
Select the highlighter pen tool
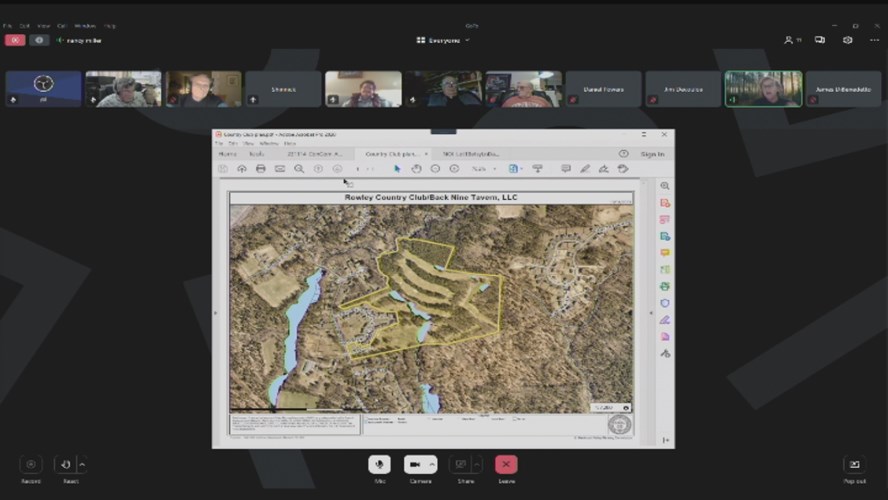coord(585,169)
